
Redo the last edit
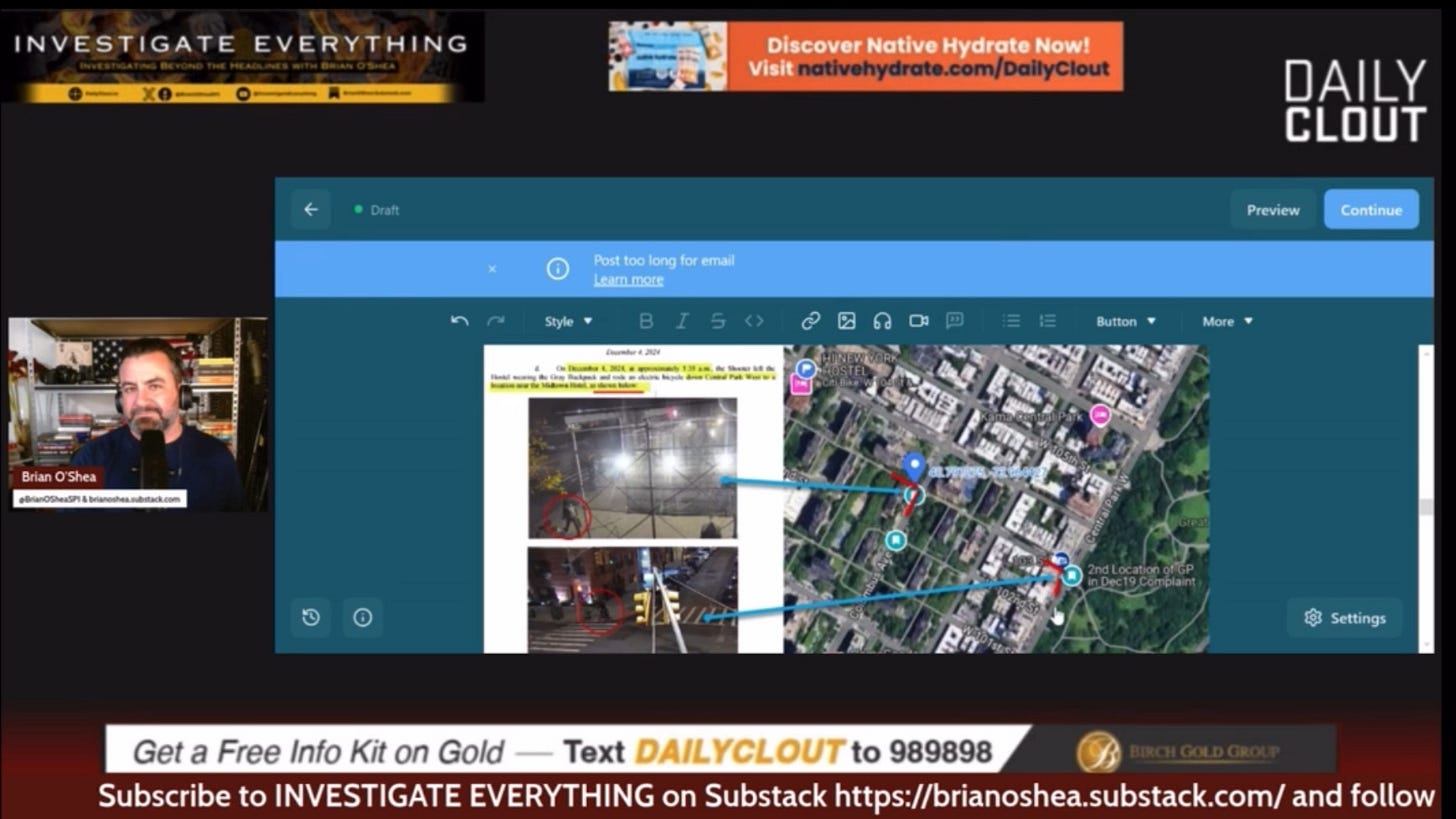[496, 321]
